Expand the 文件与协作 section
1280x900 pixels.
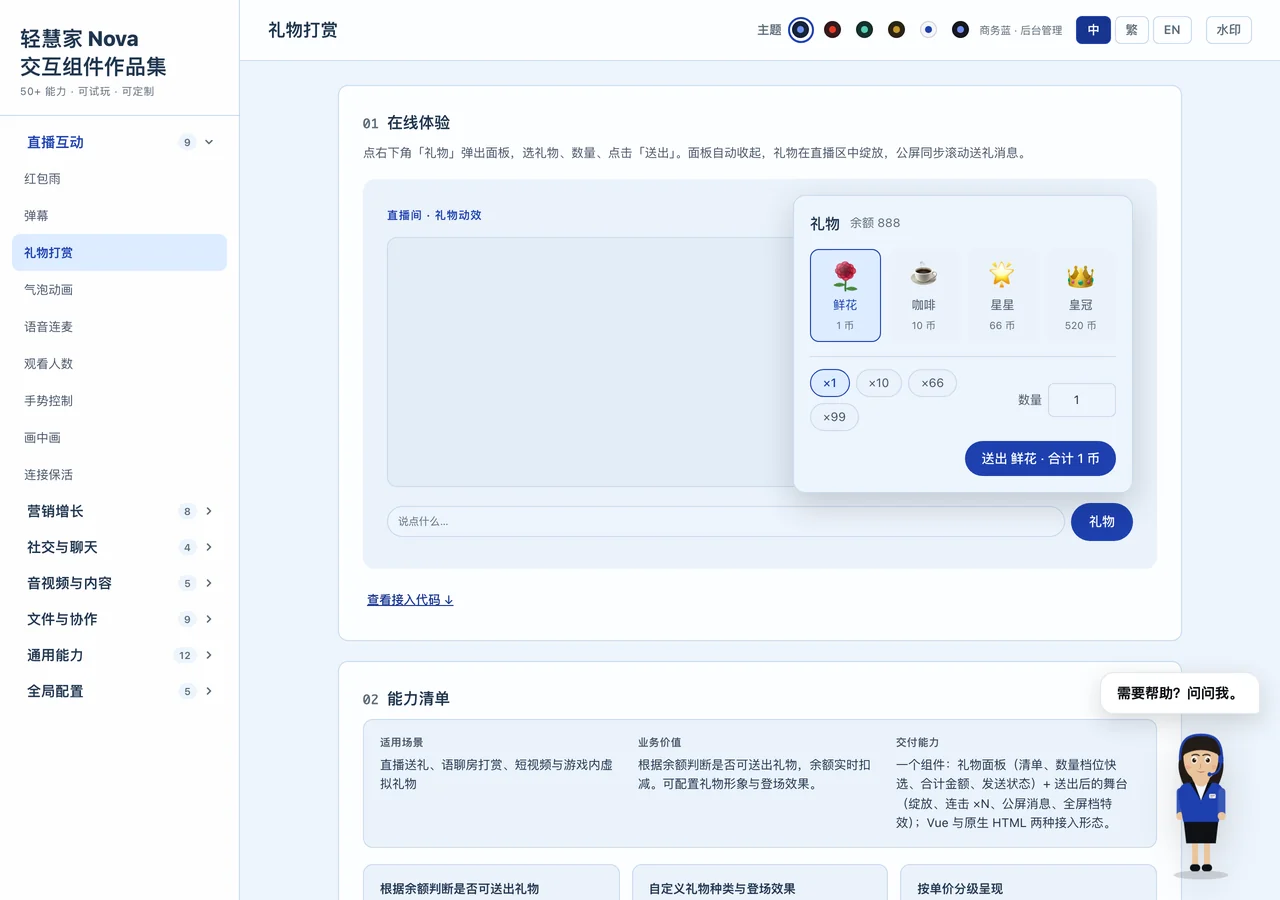(x=120, y=619)
